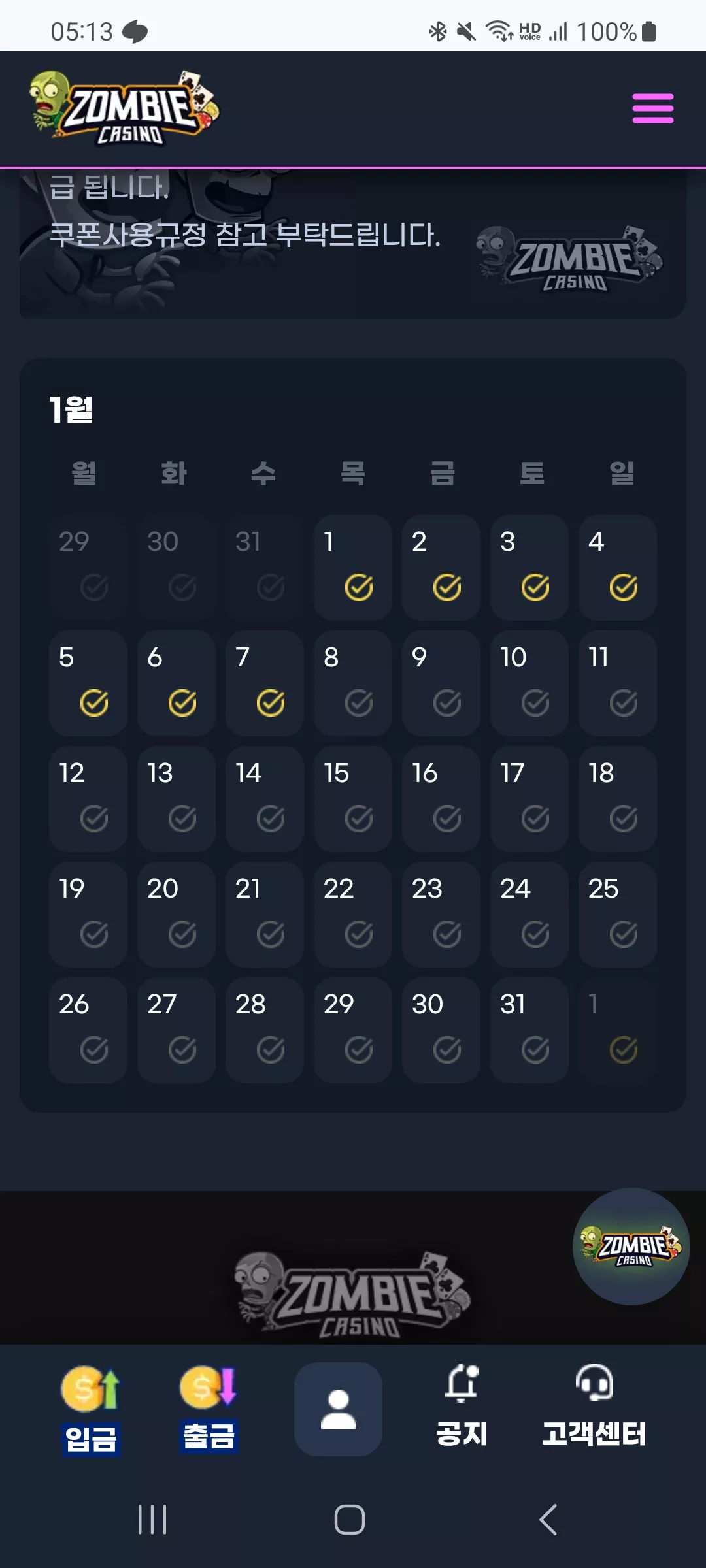Open the pink hamburger menu
706x1568 pixels.
click(652, 108)
